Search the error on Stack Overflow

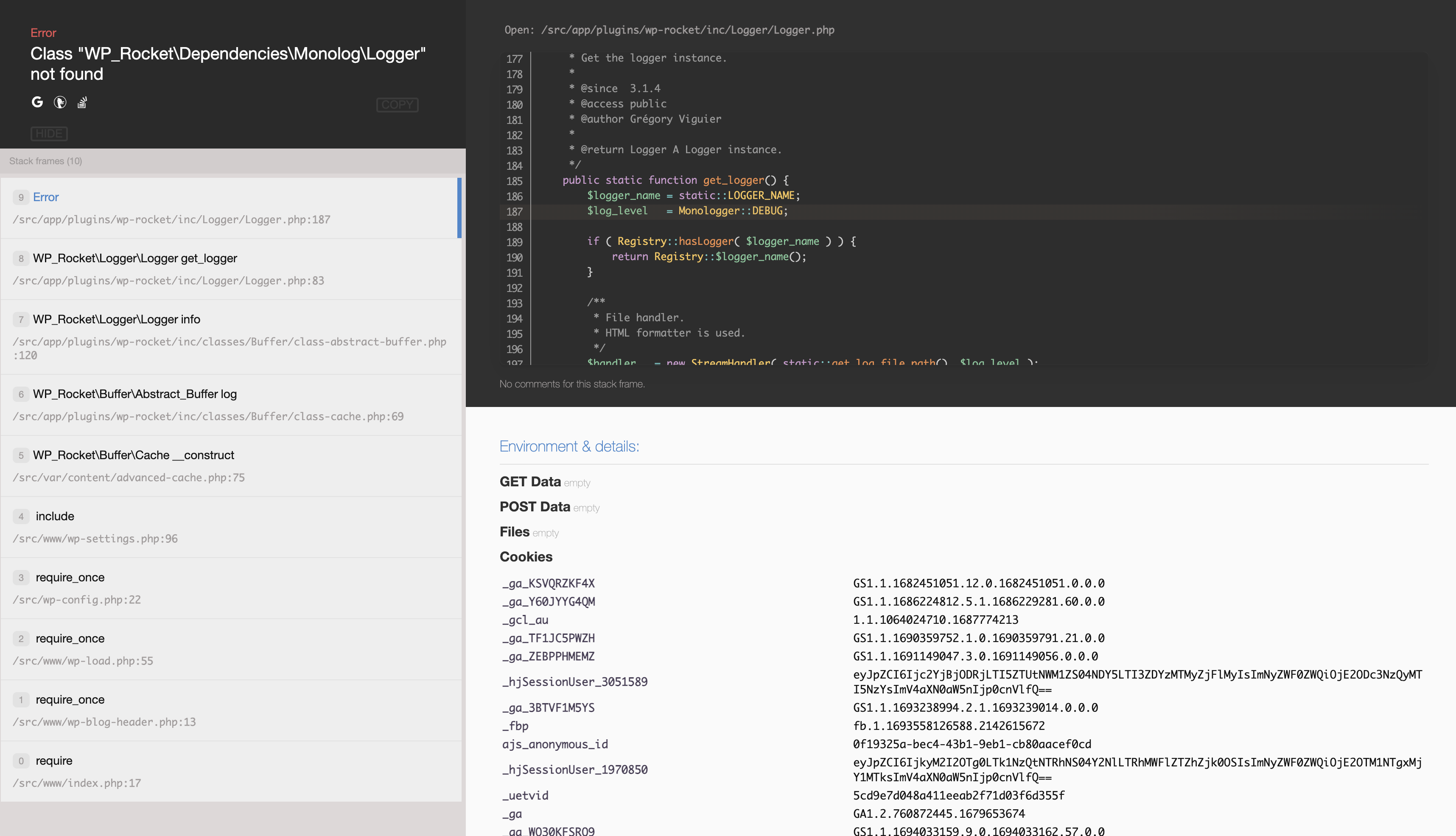click(x=82, y=102)
